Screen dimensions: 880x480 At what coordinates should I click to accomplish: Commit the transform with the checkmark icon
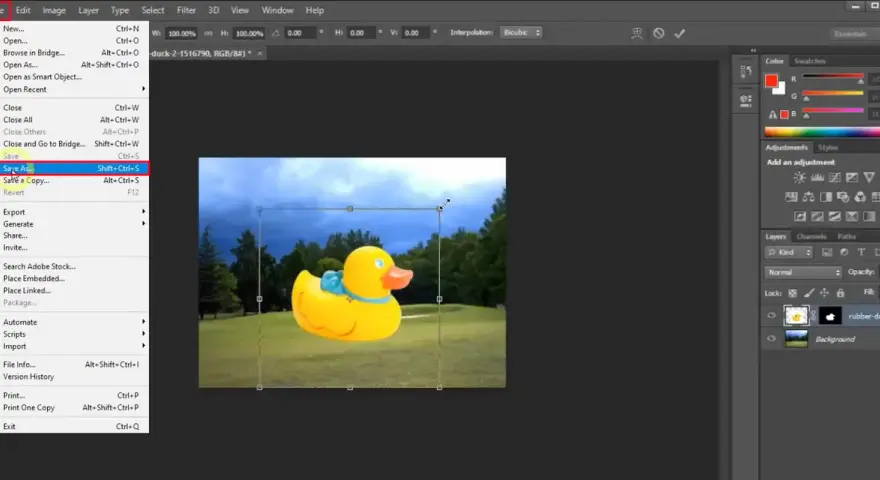tap(680, 33)
